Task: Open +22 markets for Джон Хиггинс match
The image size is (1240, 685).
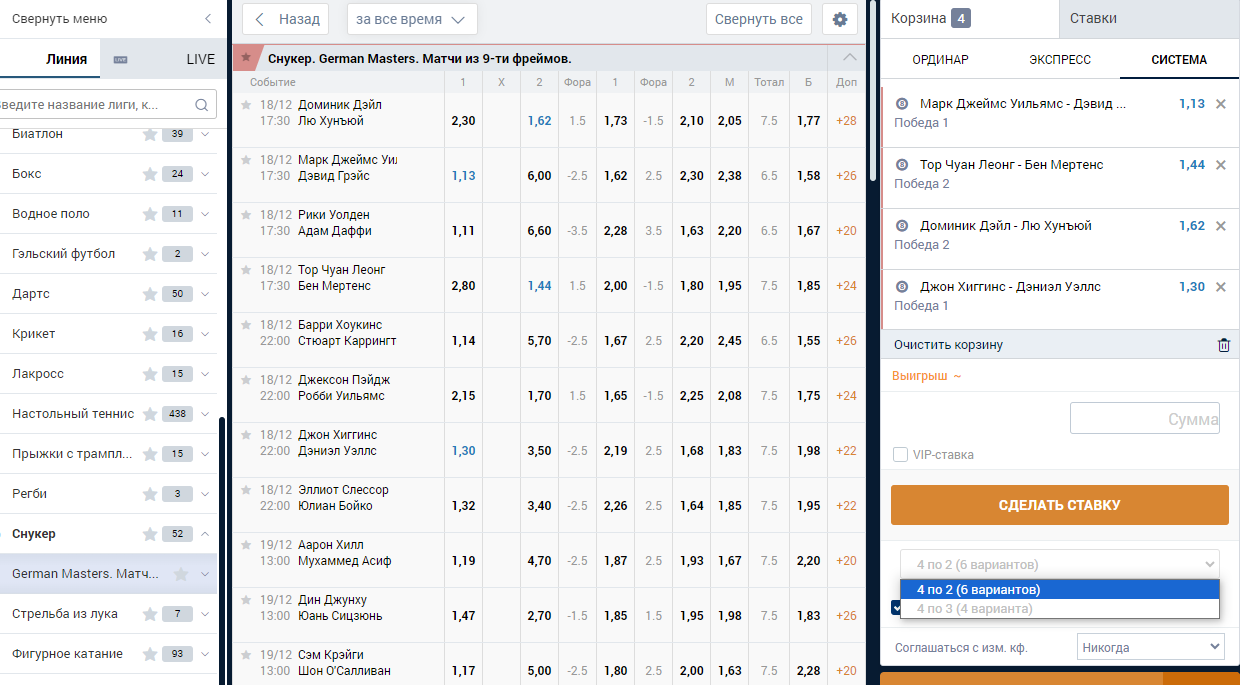Action: coord(846,451)
